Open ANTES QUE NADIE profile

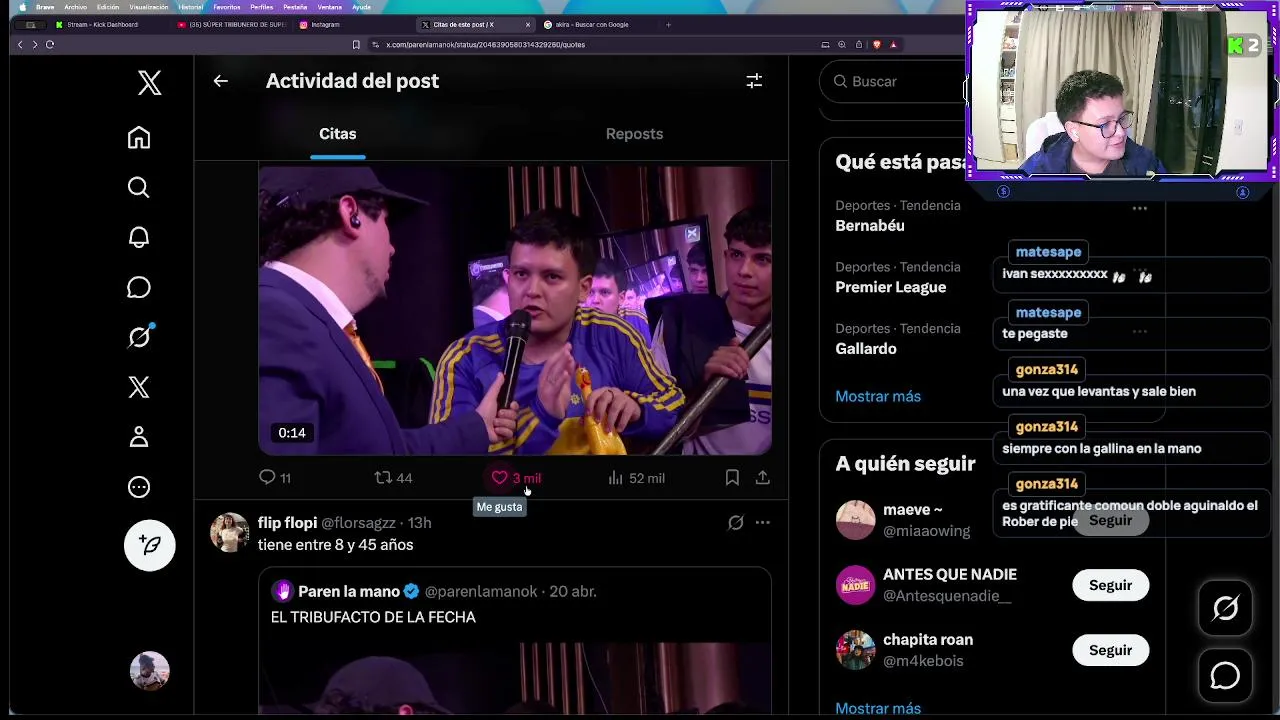950,575
